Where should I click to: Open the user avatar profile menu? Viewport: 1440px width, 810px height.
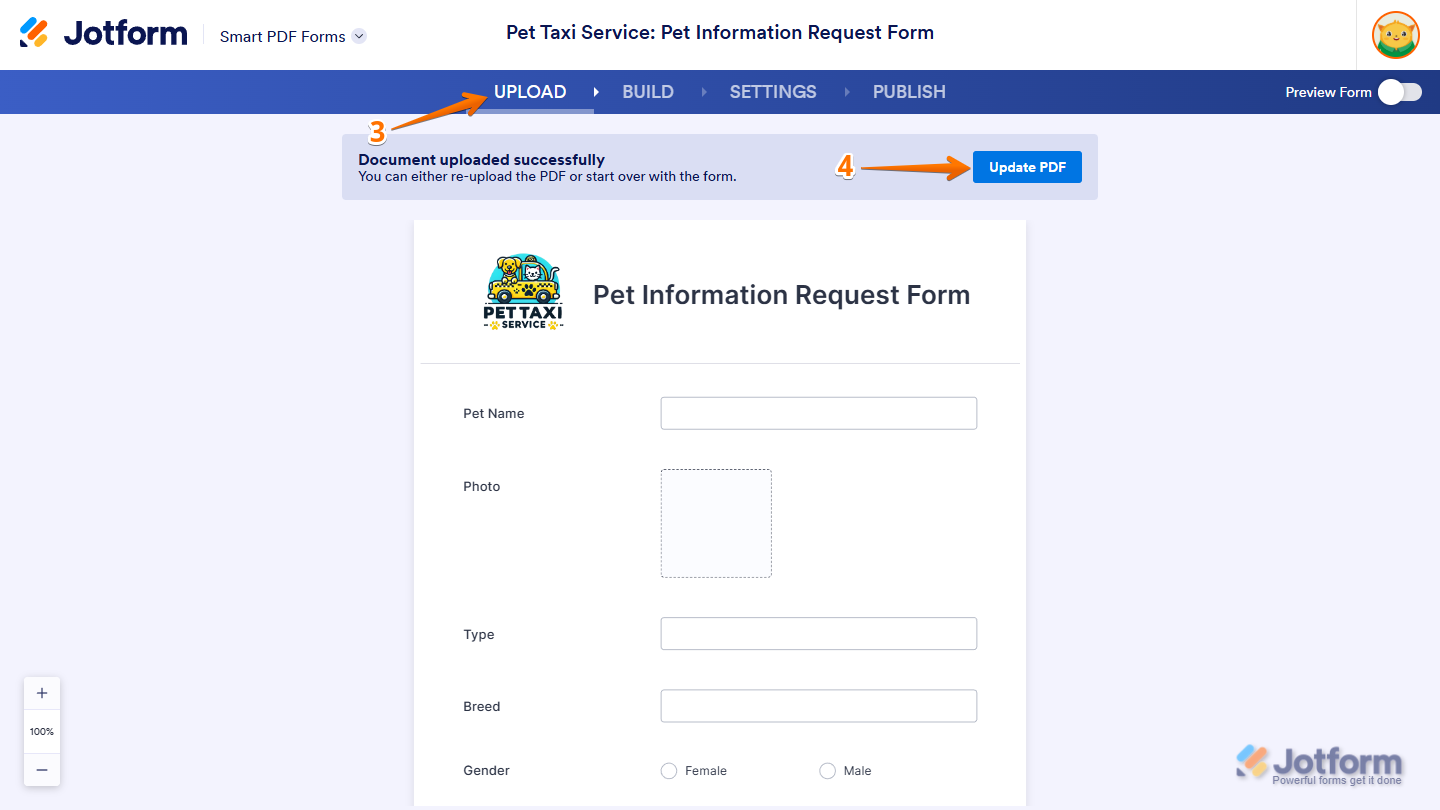pos(1396,35)
